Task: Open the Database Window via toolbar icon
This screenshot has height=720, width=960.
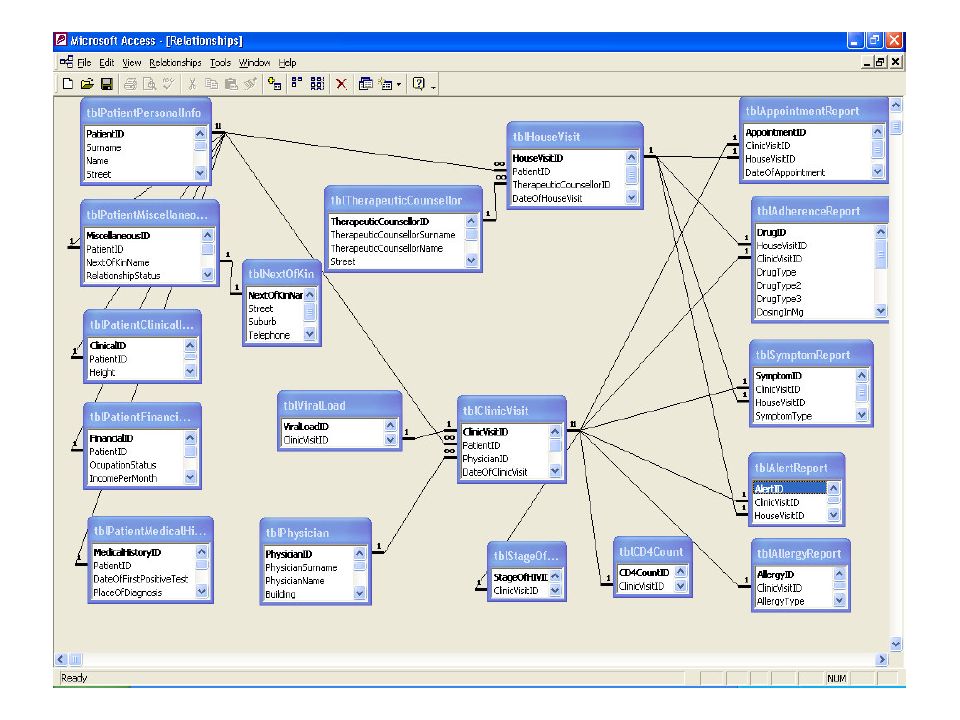Action: click(x=366, y=84)
